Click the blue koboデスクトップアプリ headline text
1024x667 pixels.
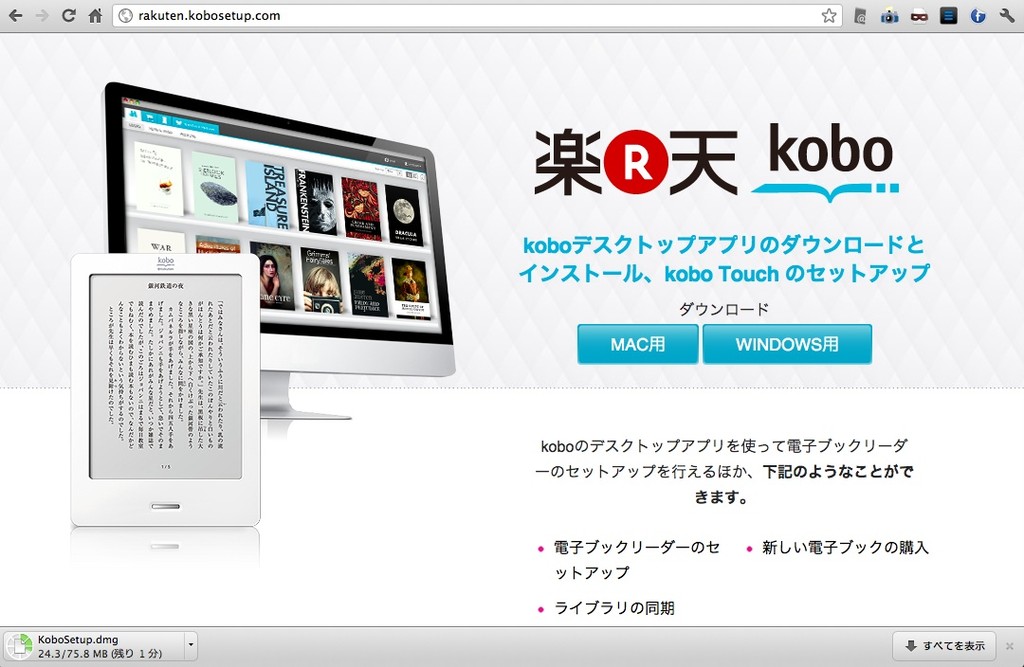pyautogui.click(x=724, y=259)
